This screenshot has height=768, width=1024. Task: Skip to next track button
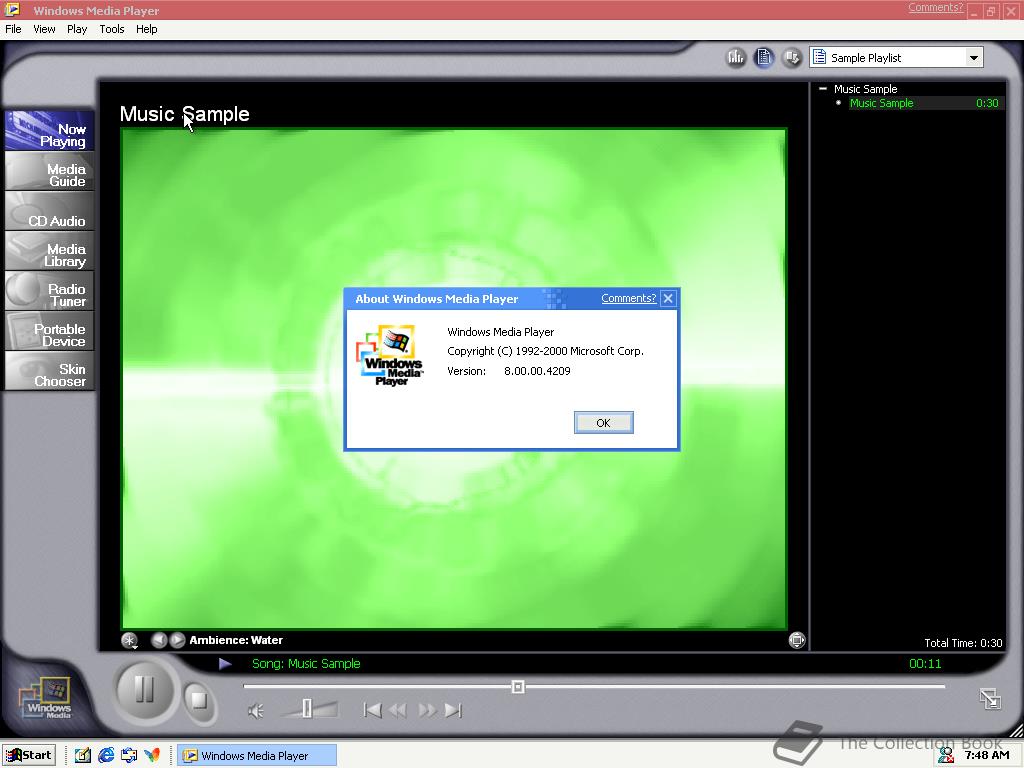pyautogui.click(x=453, y=710)
